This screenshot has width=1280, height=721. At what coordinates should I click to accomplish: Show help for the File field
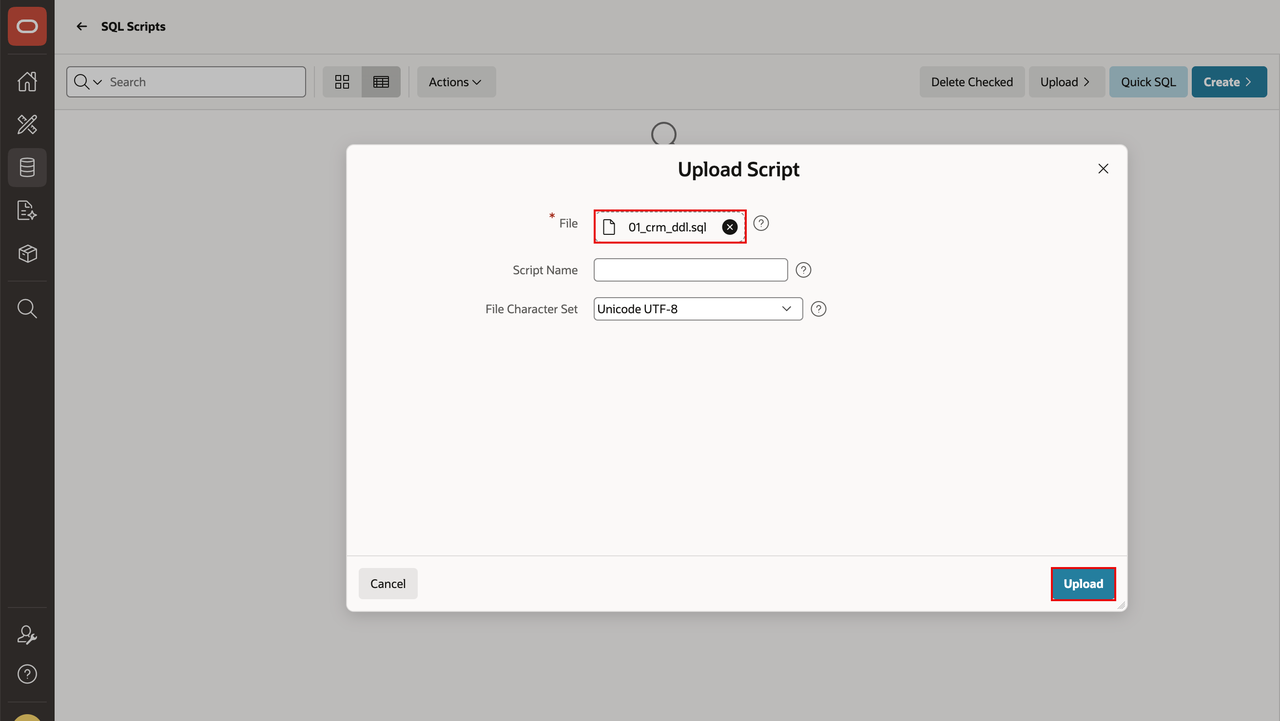coord(761,223)
